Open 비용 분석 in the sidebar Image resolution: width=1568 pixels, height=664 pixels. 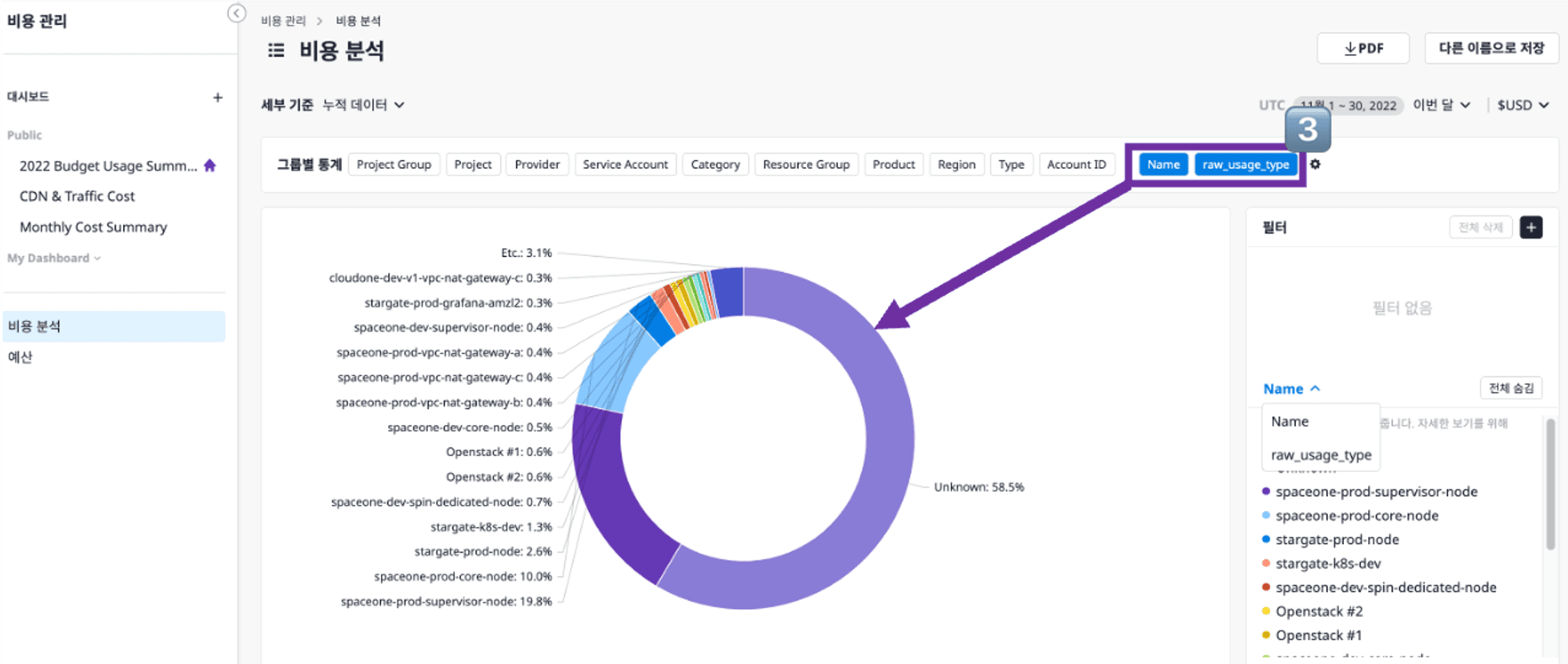(114, 326)
